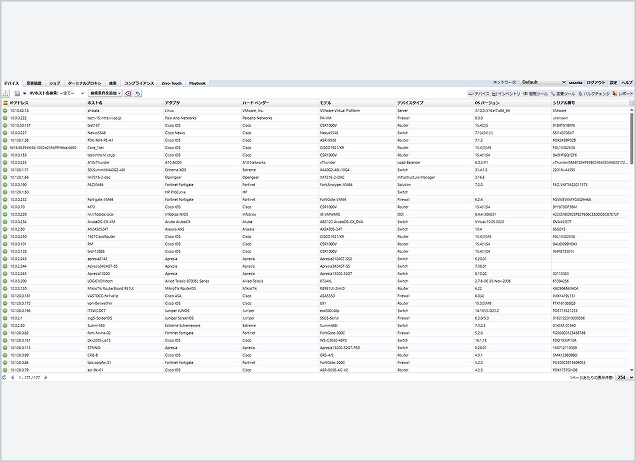Click the blue reset search arrow icon
The width and height of the screenshot is (636, 462).
[x=138, y=93]
